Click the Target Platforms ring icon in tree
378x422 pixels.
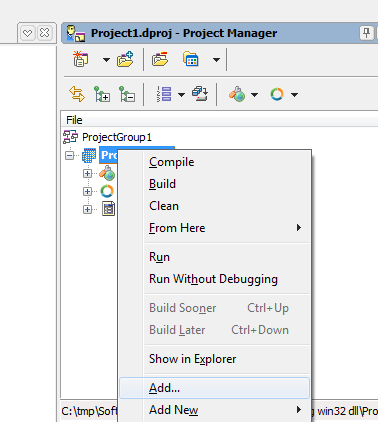click(x=107, y=191)
